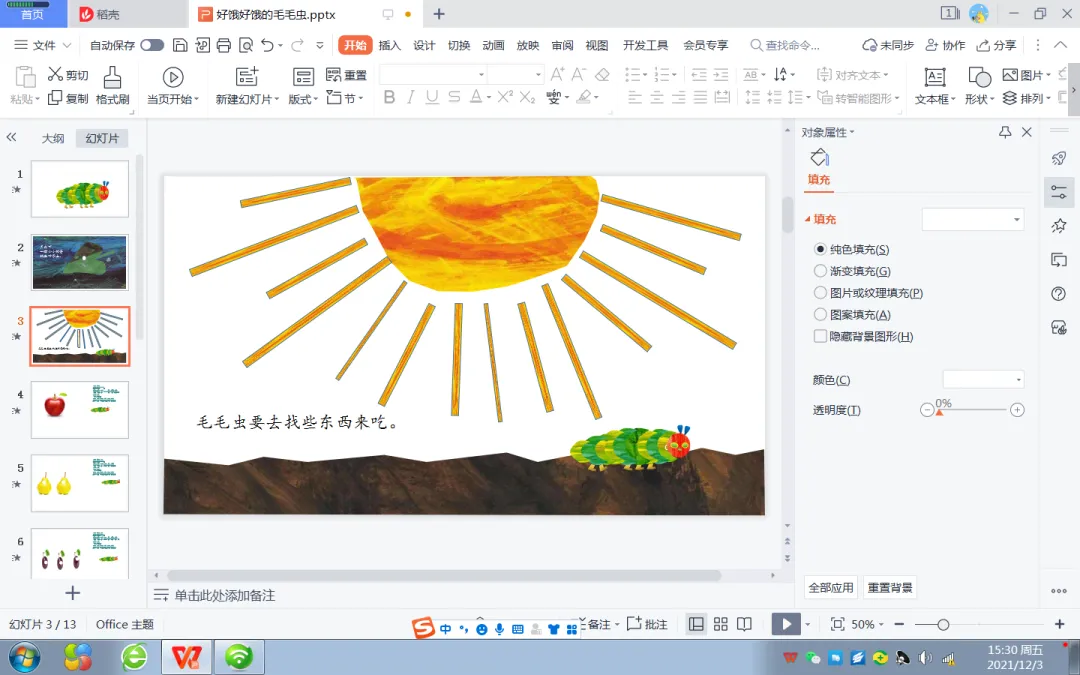
Task: Open the Insert (插入) ribbon tab
Action: point(389,45)
